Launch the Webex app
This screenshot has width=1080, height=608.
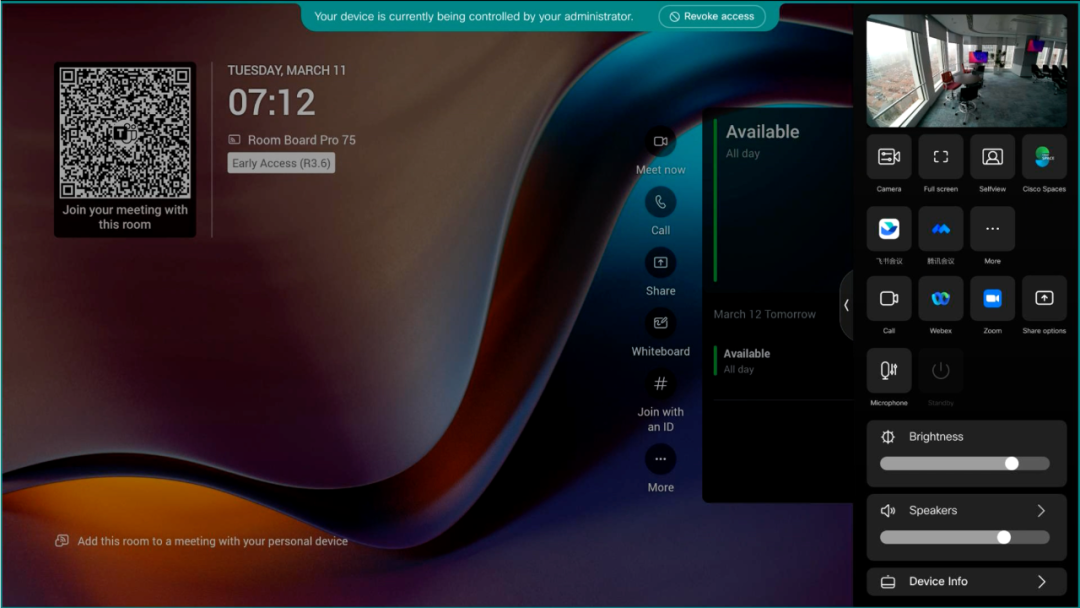click(x=940, y=299)
